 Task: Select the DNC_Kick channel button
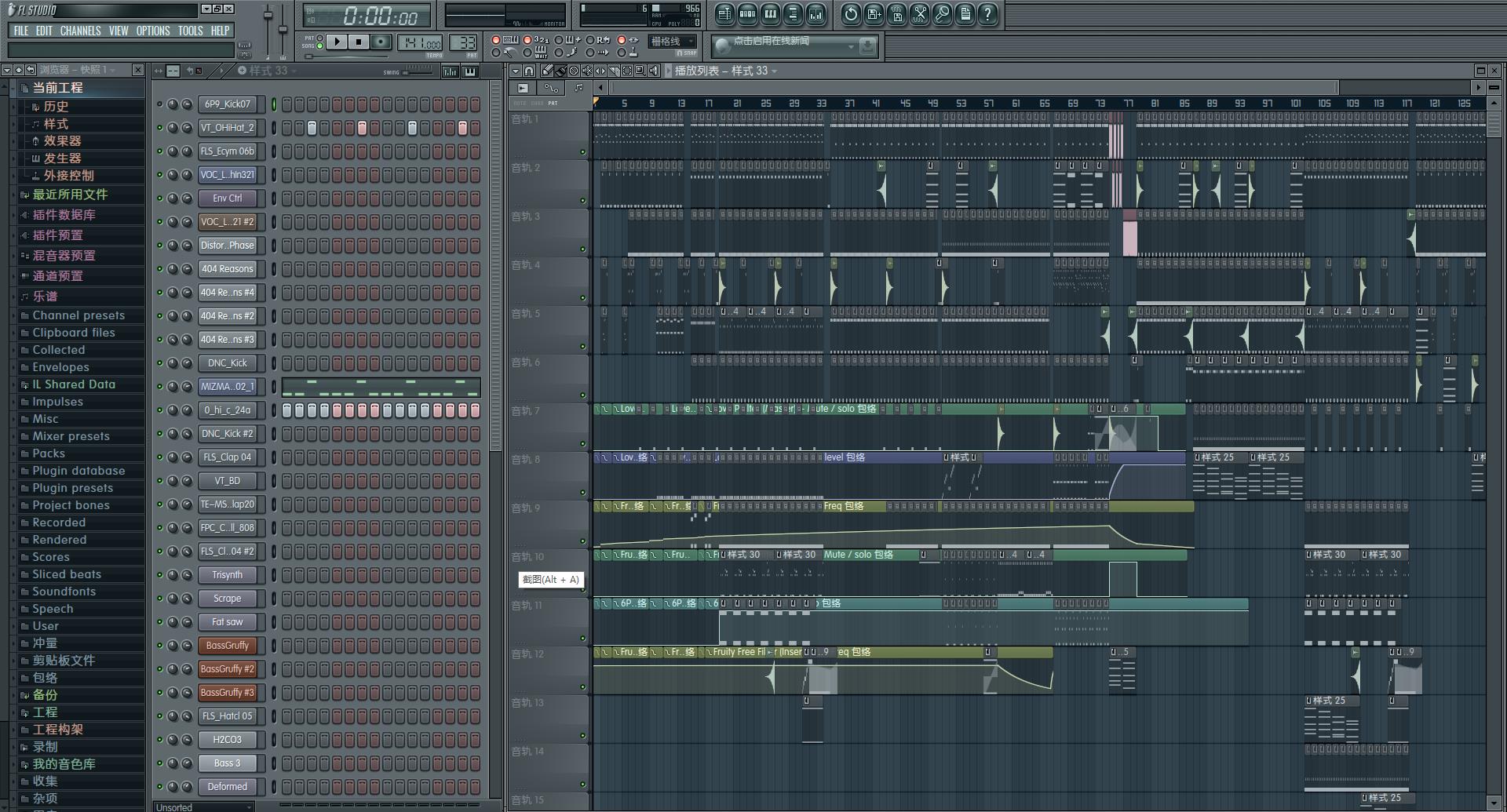[x=228, y=363]
